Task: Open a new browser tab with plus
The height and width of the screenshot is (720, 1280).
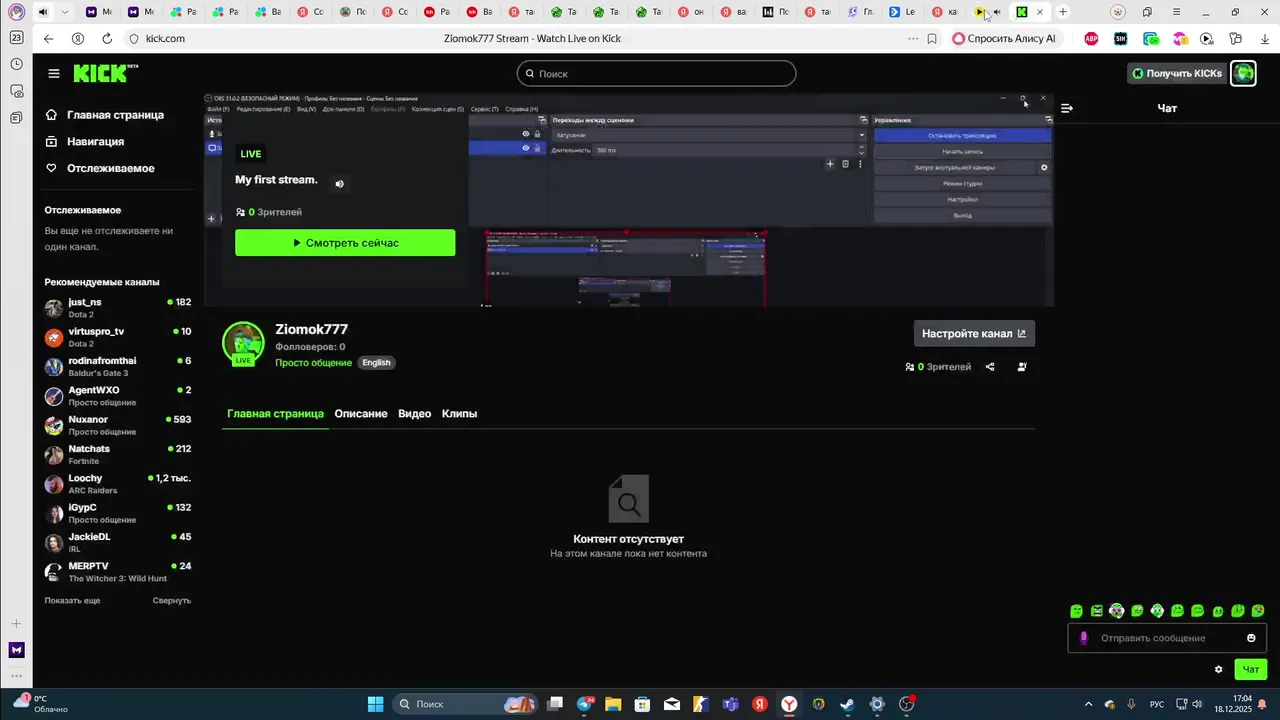Action: coord(1063,12)
